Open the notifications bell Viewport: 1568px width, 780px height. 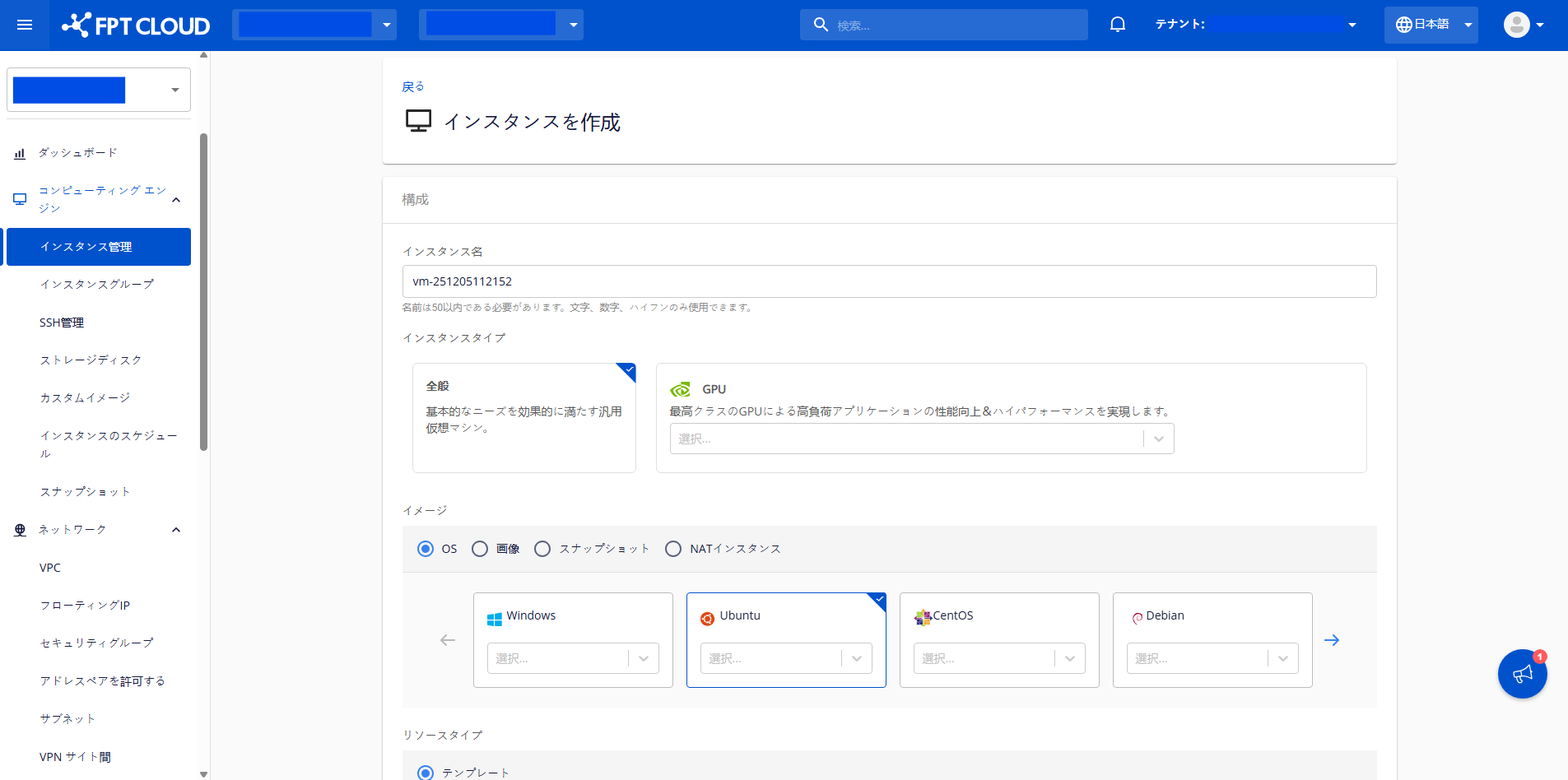(1117, 25)
